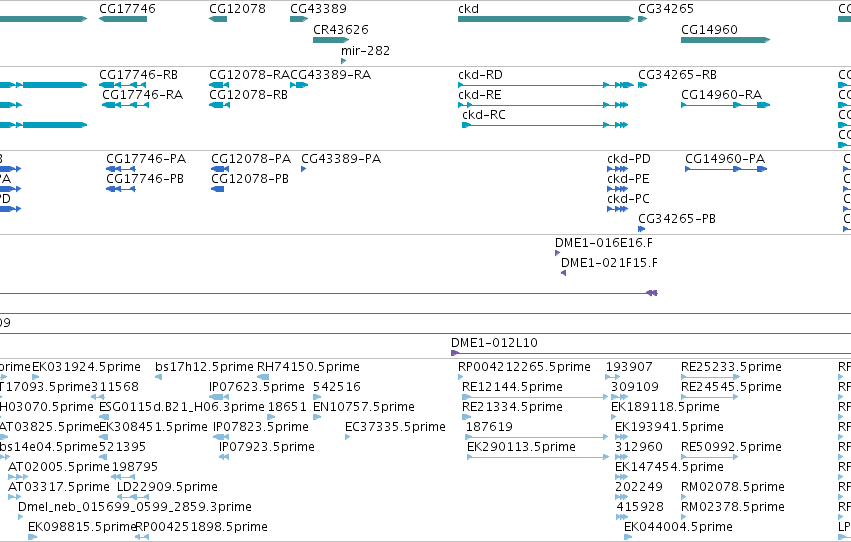Select transcript CG17746-RA
Screen dimensions: 851x542
[125, 105]
